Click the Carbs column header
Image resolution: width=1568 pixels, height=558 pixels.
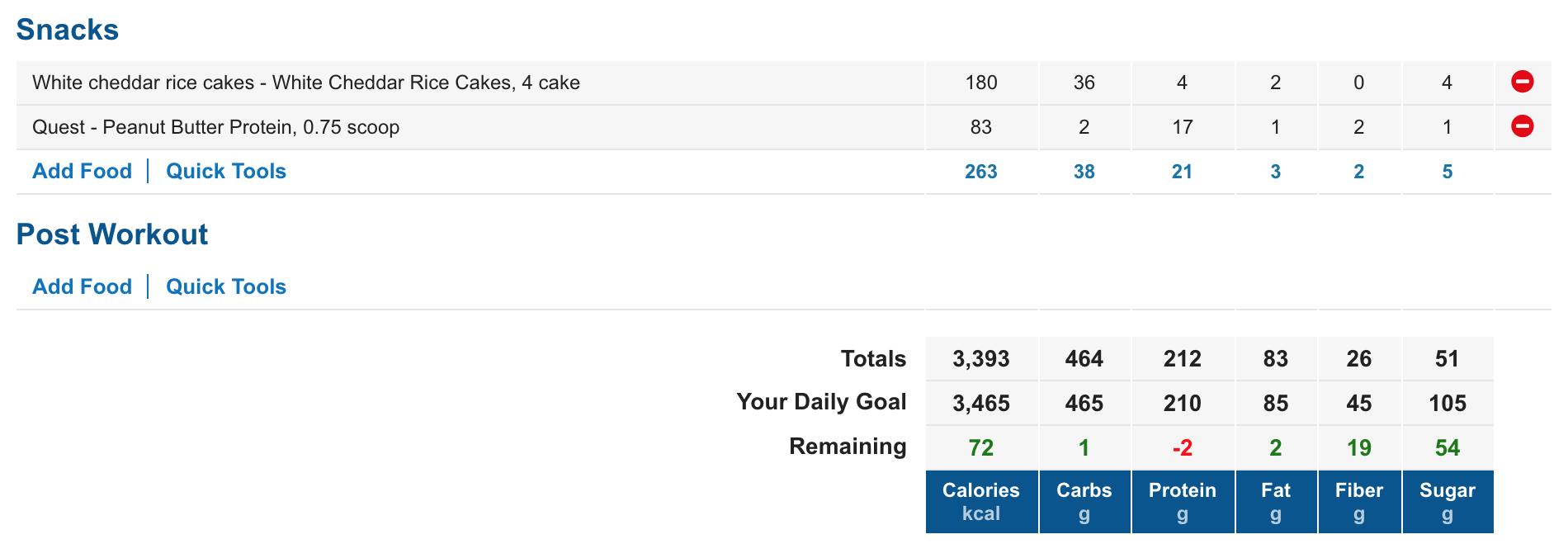(1084, 502)
